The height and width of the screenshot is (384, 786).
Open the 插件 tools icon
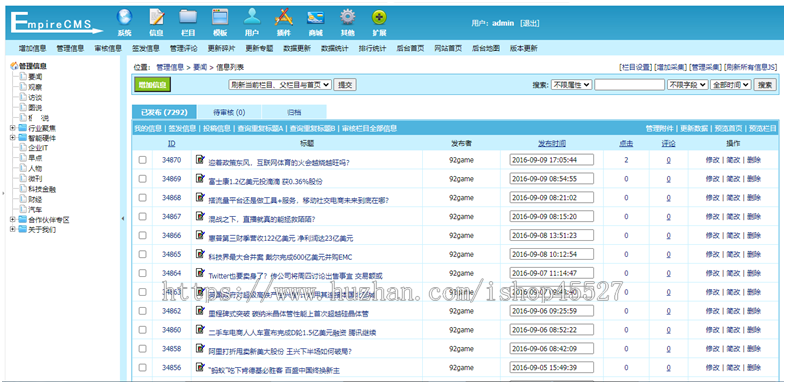tap(283, 18)
